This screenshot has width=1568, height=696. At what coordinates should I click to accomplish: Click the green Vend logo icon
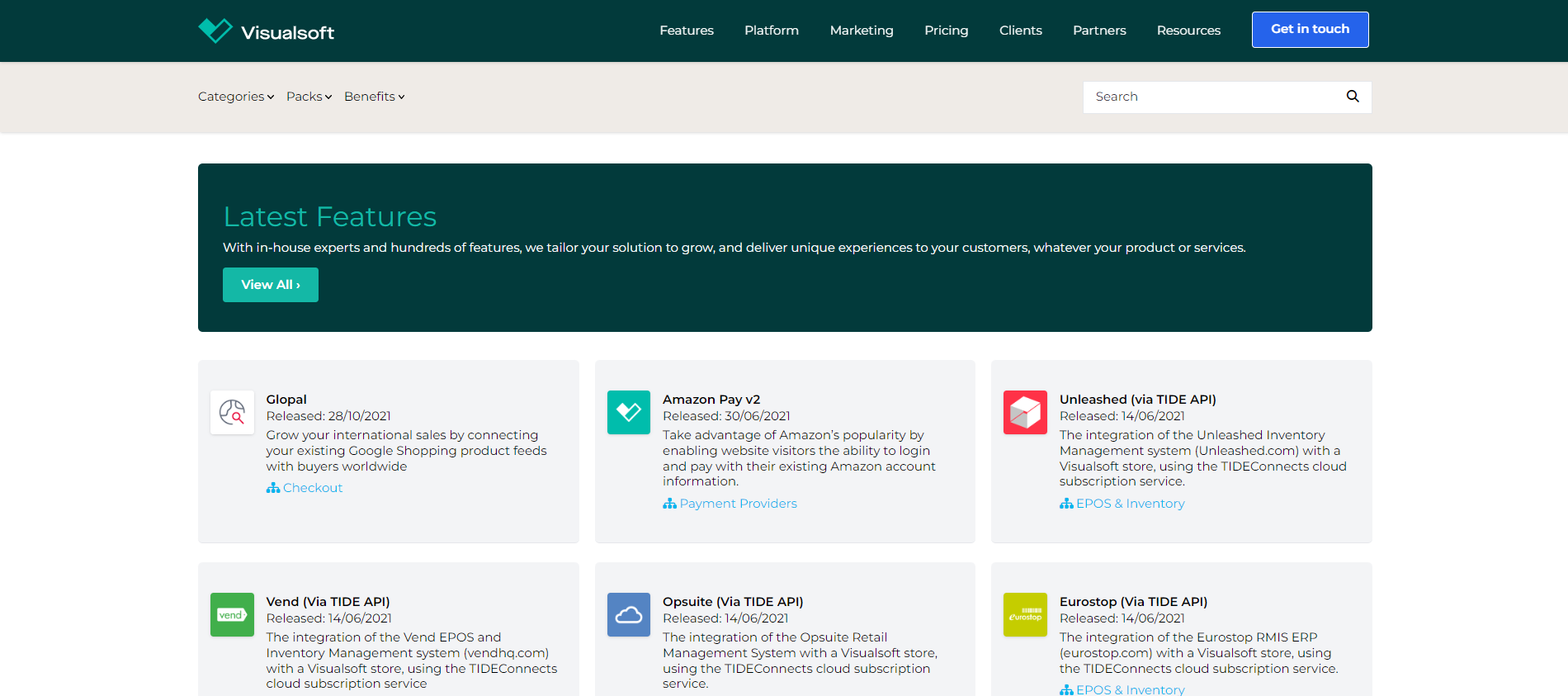(232, 614)
